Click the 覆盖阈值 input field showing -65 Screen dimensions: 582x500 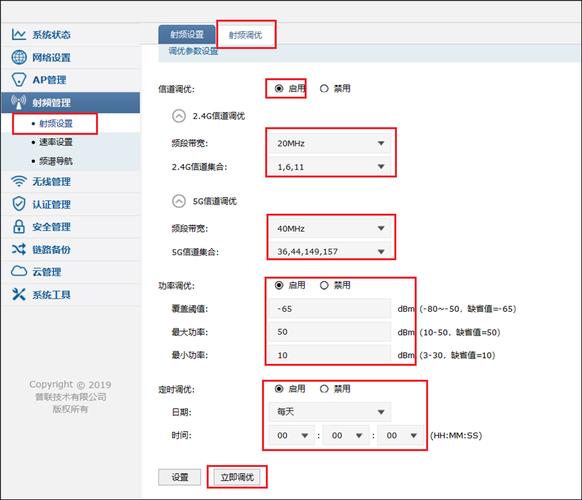[x=330, y=308]
